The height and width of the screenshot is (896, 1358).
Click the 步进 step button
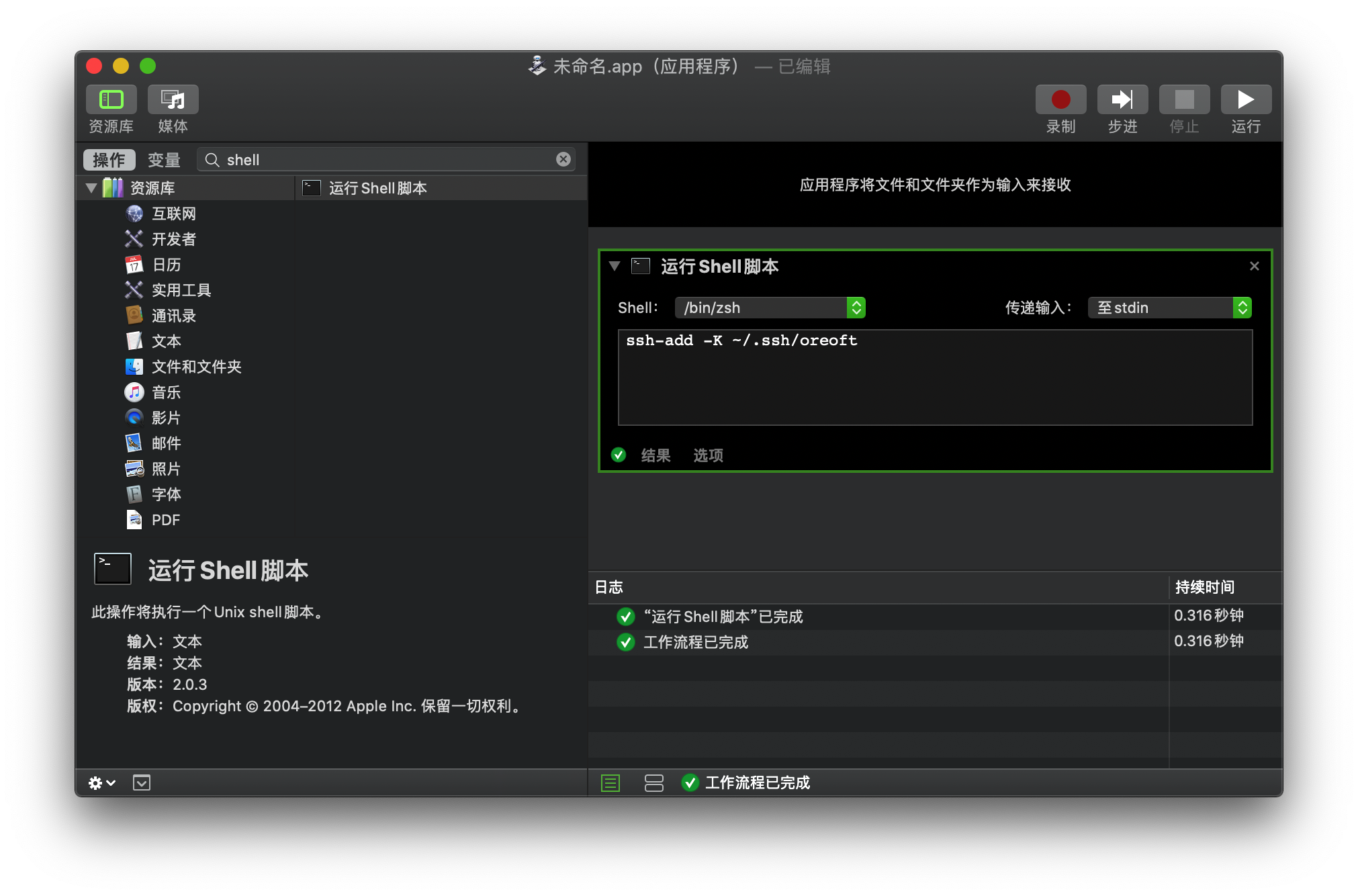(1122, 99)
